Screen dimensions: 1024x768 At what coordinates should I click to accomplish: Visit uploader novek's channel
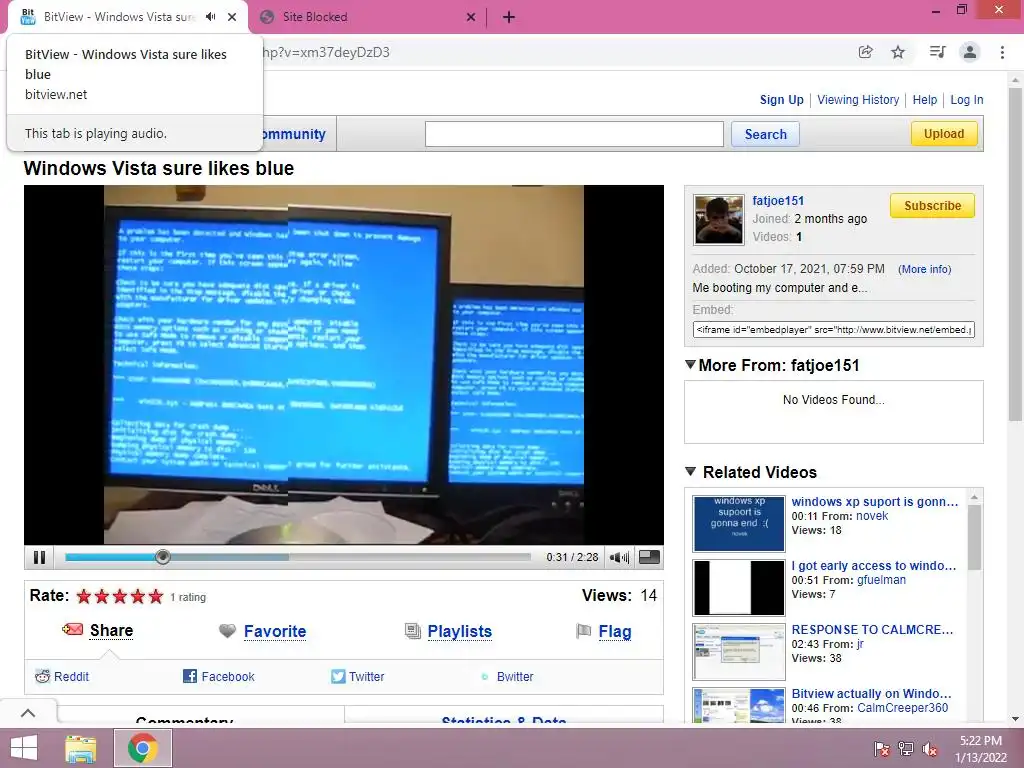[872, 516]
